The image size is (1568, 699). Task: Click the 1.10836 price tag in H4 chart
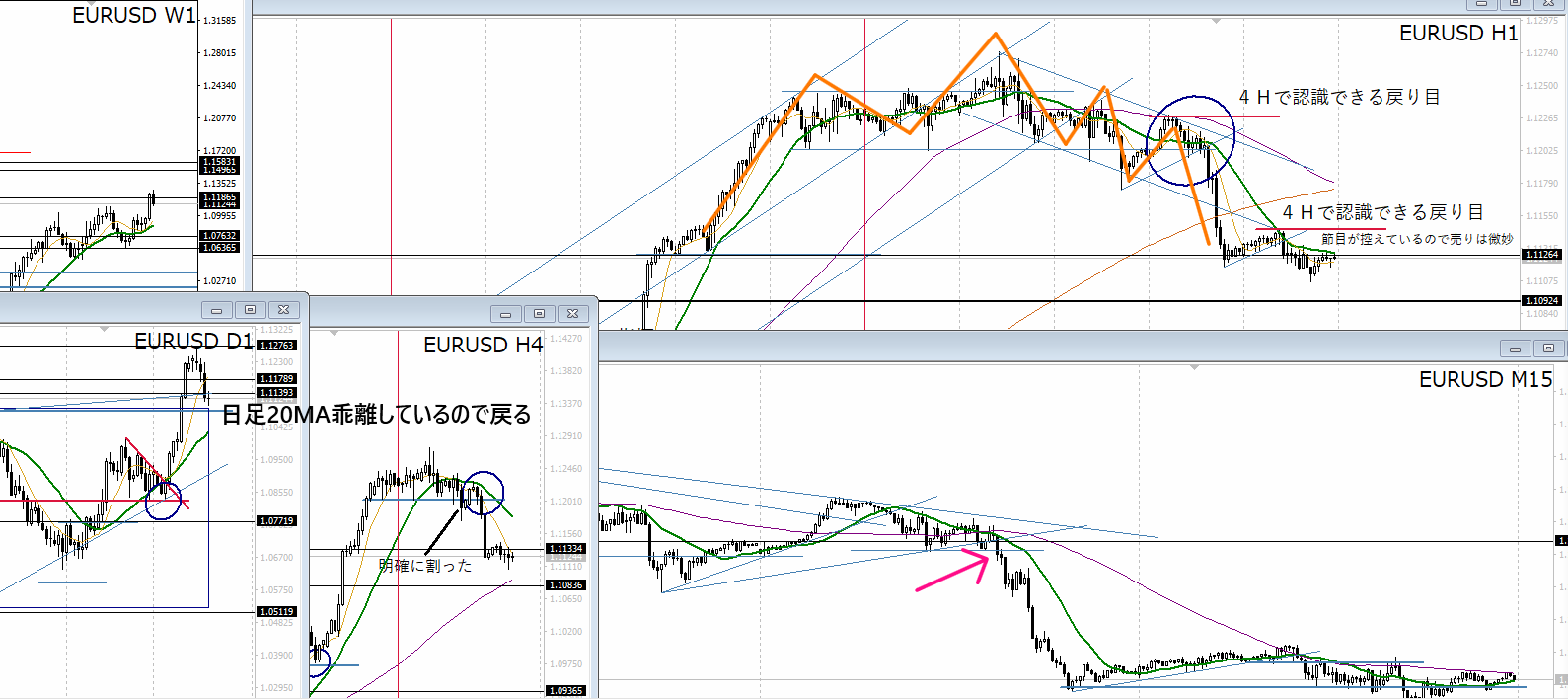tap(565, 585)
